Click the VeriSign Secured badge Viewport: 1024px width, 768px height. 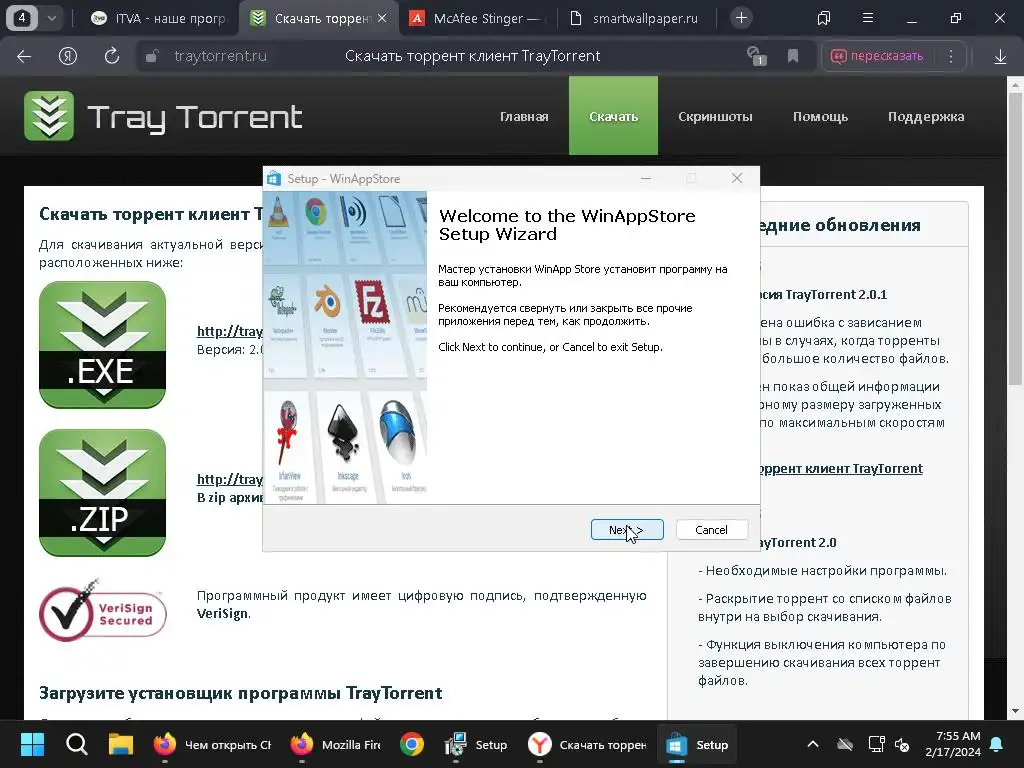tap(103, 610)
